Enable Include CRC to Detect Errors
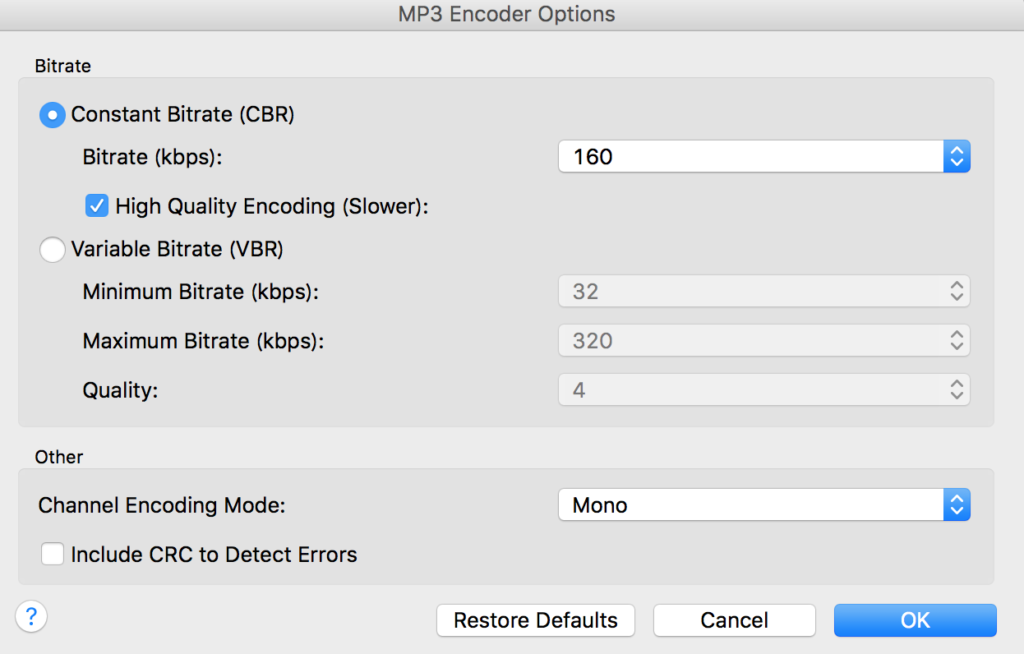Viewport: 1024px width, 654px height. (52, 554)
